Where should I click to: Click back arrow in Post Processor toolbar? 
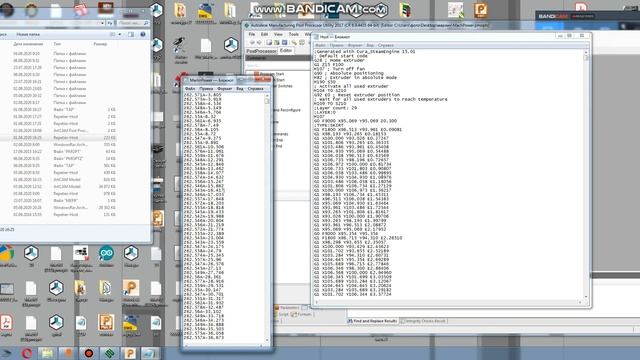[252, 42]
